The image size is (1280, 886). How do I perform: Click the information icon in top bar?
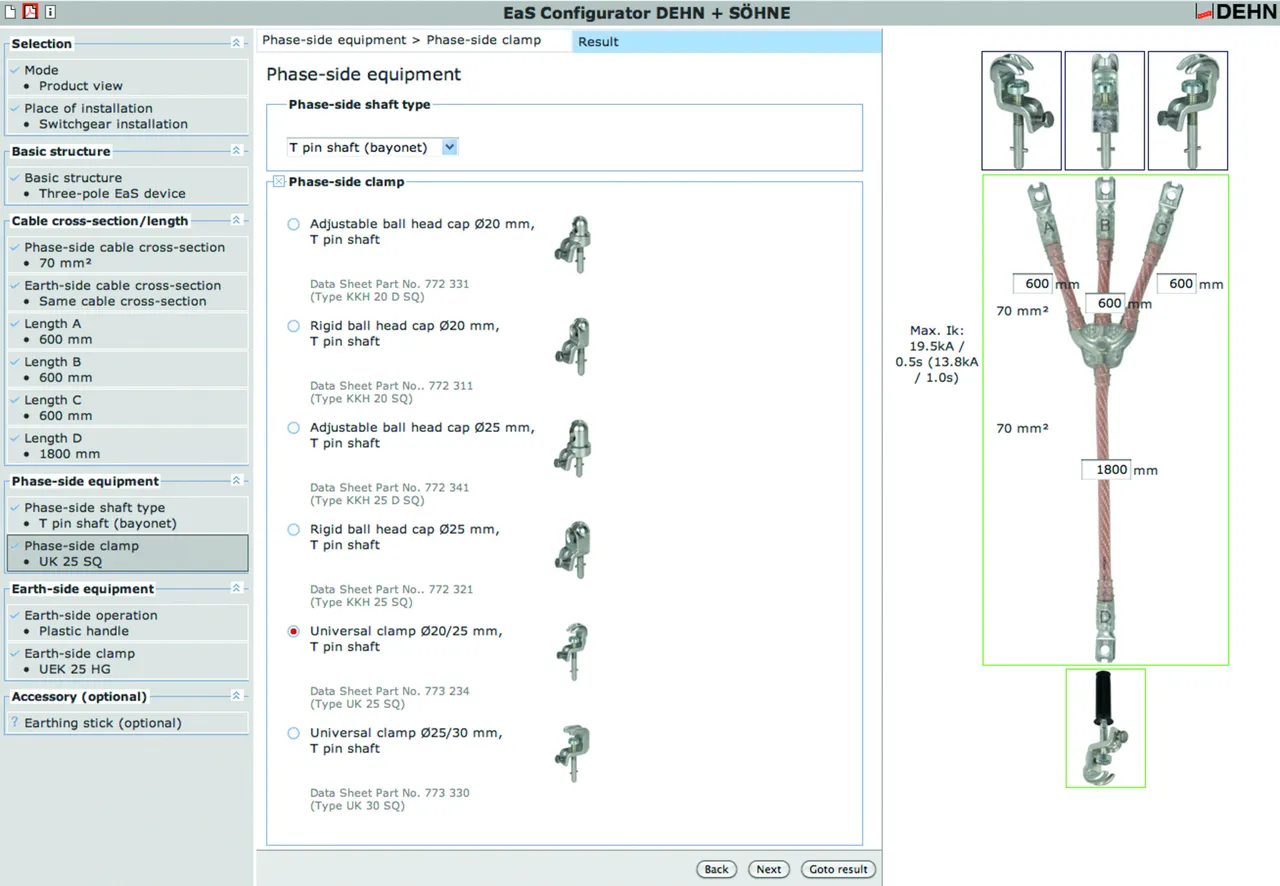pos(50,12)
